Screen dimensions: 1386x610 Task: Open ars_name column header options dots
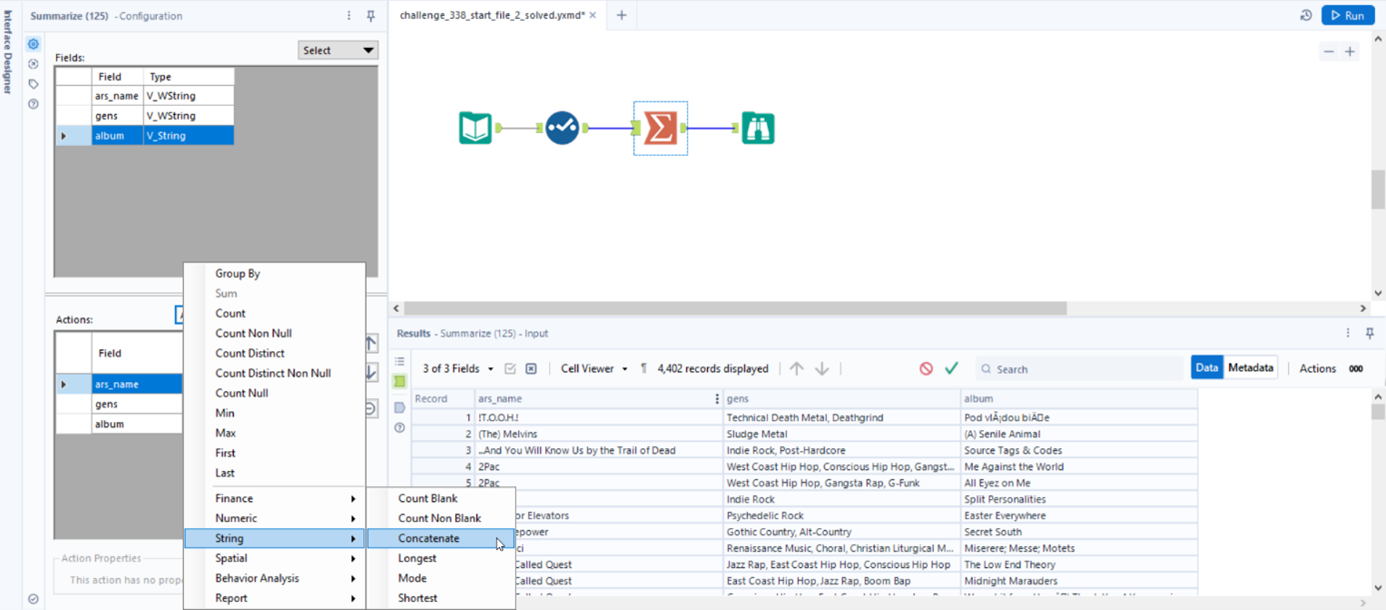[717, 399]
